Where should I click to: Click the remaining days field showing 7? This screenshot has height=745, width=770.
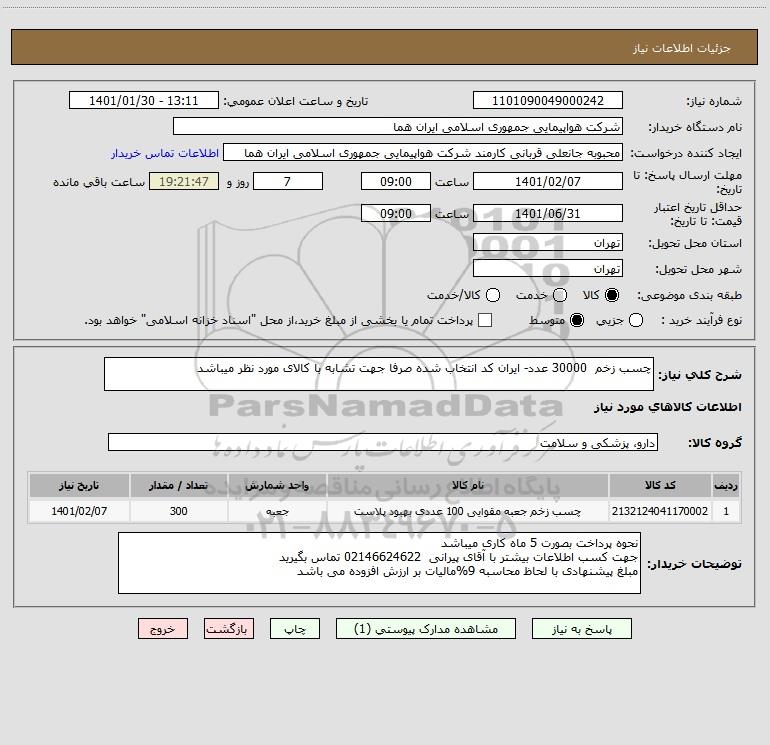coord(288,181)
